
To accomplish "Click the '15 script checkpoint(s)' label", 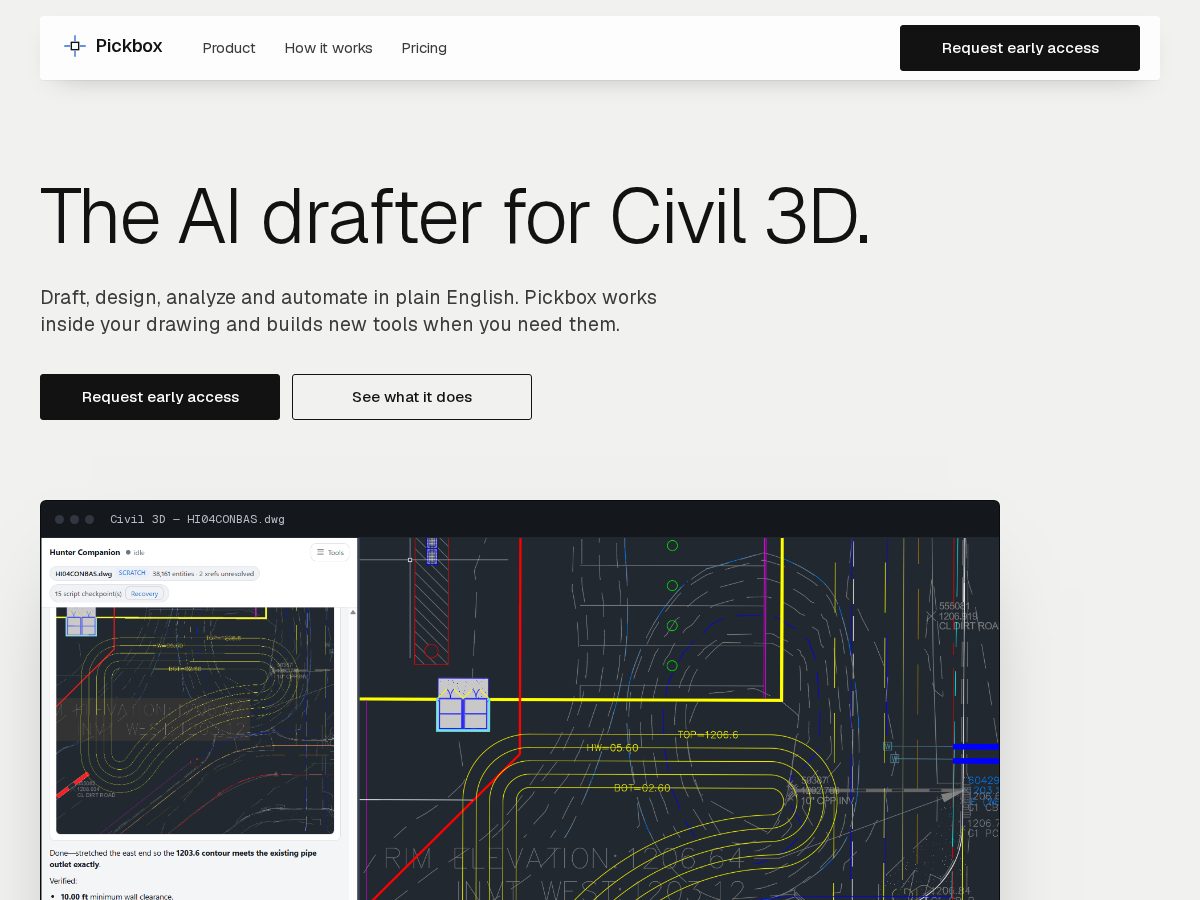I will click(88, 593).
